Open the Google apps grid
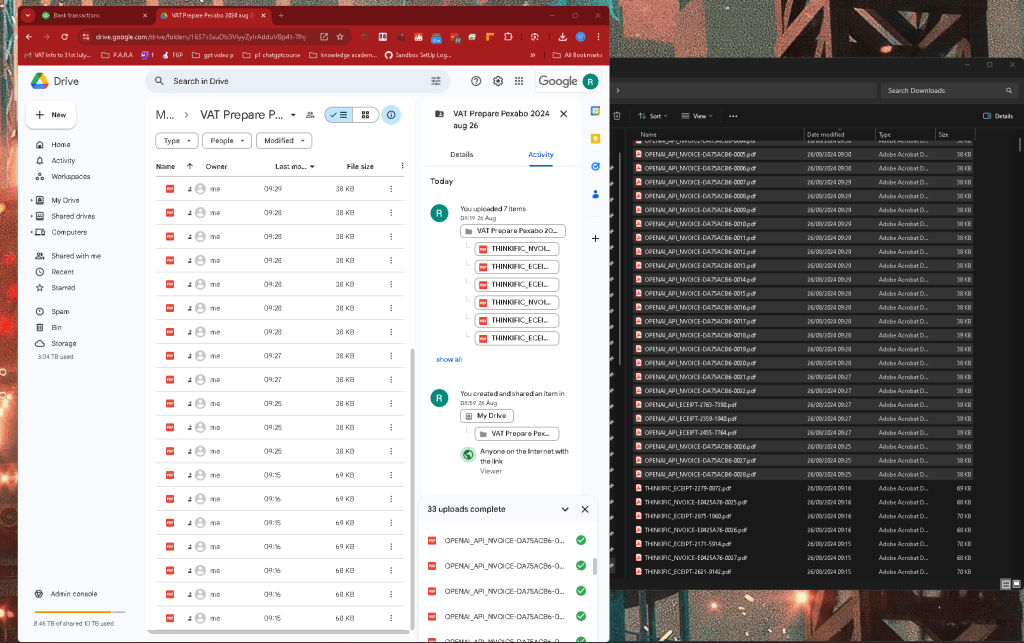Image resolution: width=1024 pixels, height=643 pixels. [519, 81]
